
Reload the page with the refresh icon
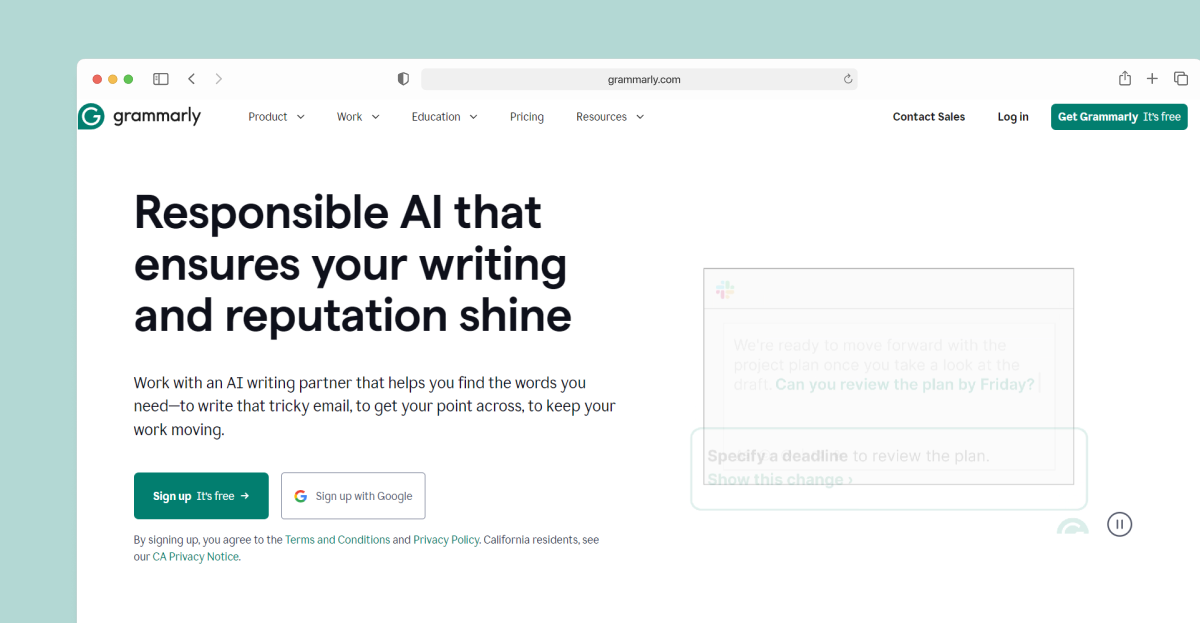pyautogui.click(x=848, y=79)
